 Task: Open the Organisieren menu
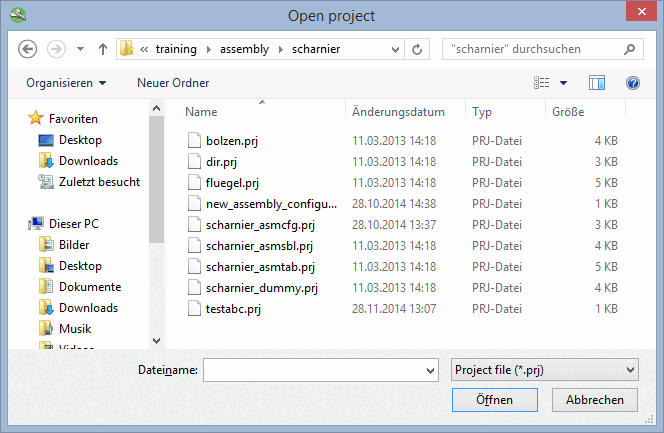click(66, 83)
